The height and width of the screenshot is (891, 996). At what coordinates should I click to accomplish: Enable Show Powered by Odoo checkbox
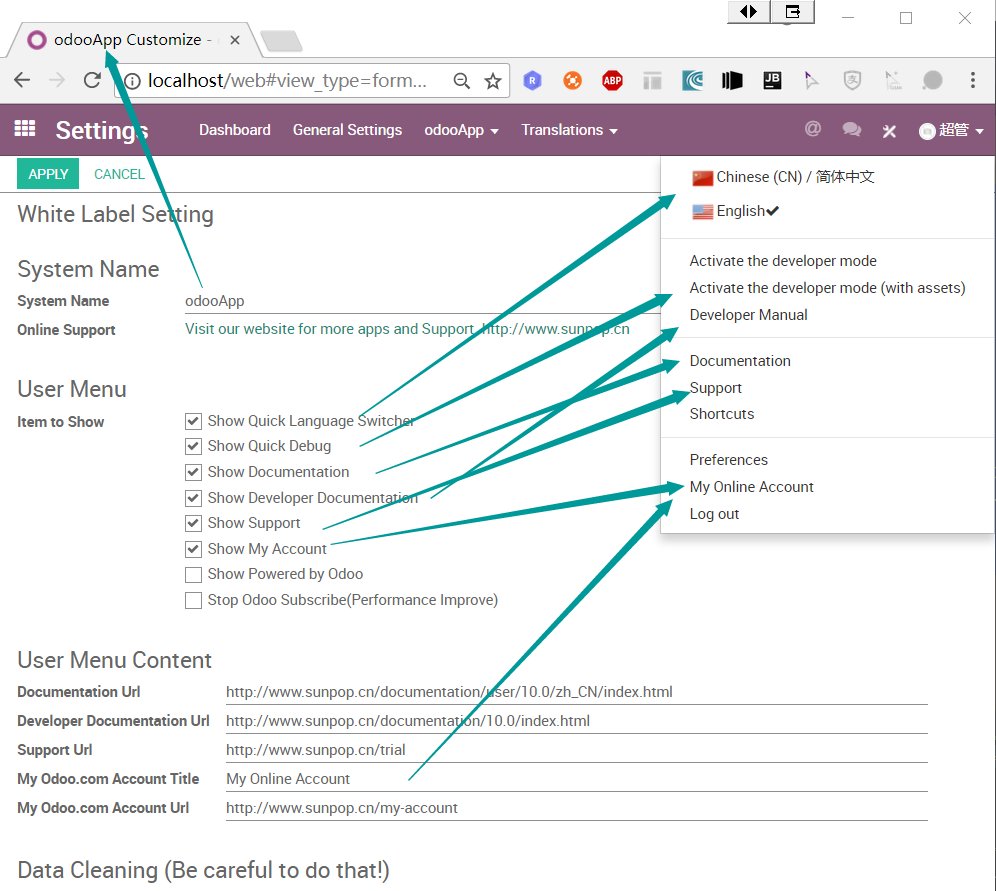(x=194, y=574)
